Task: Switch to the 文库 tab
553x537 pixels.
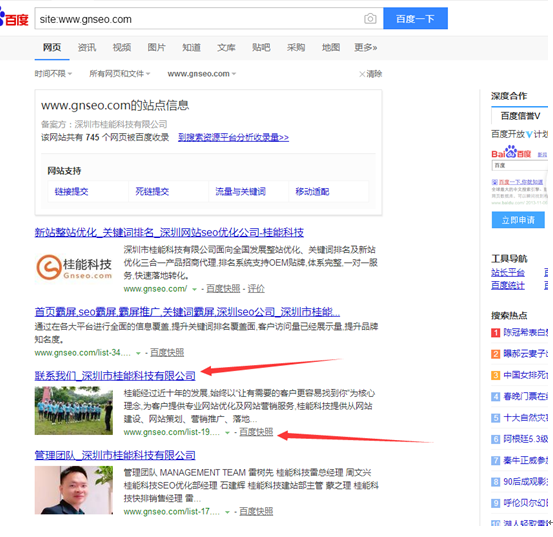Action: pos(226,47)
